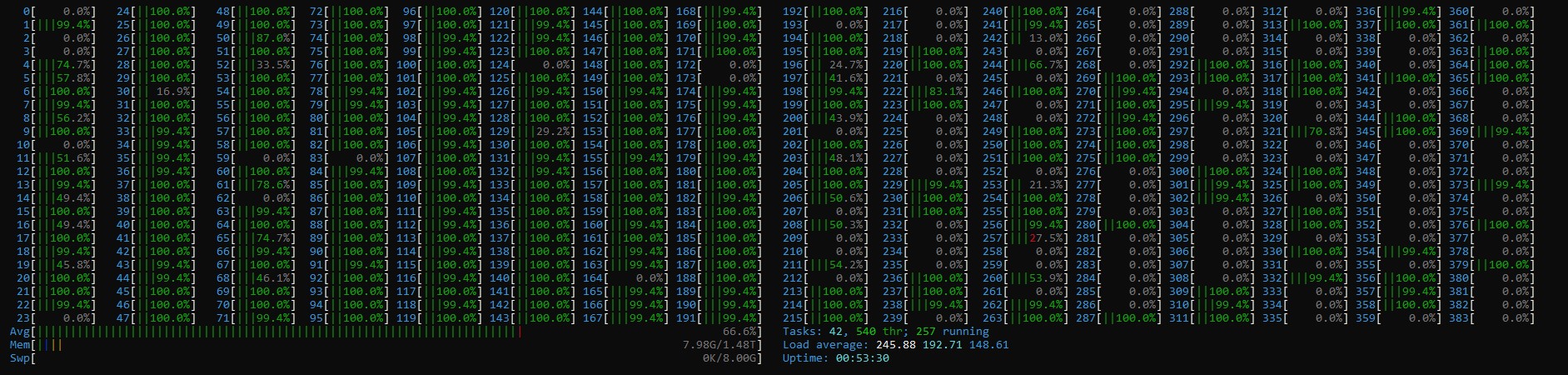This screenshot has height=375, width=1568.
Task: Click CPU 50 meter reading 87.0%
Action: pos(256,38)
